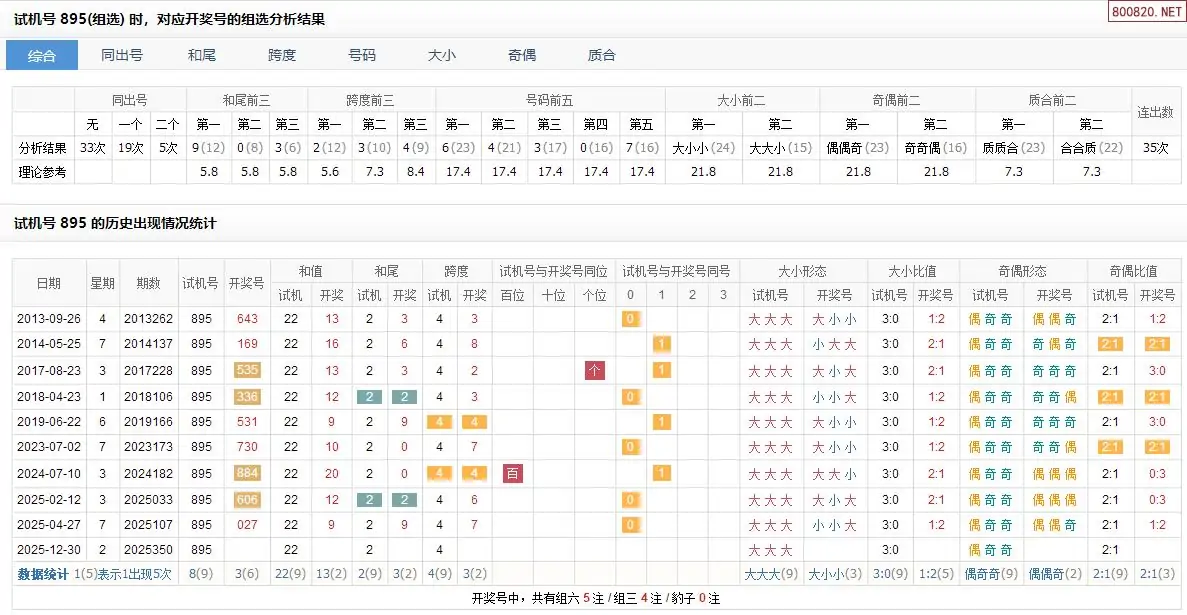Viewport: 1187px width, 615px height.
Task: Click the red 百 position badge
Action: [x=512, y=474]
